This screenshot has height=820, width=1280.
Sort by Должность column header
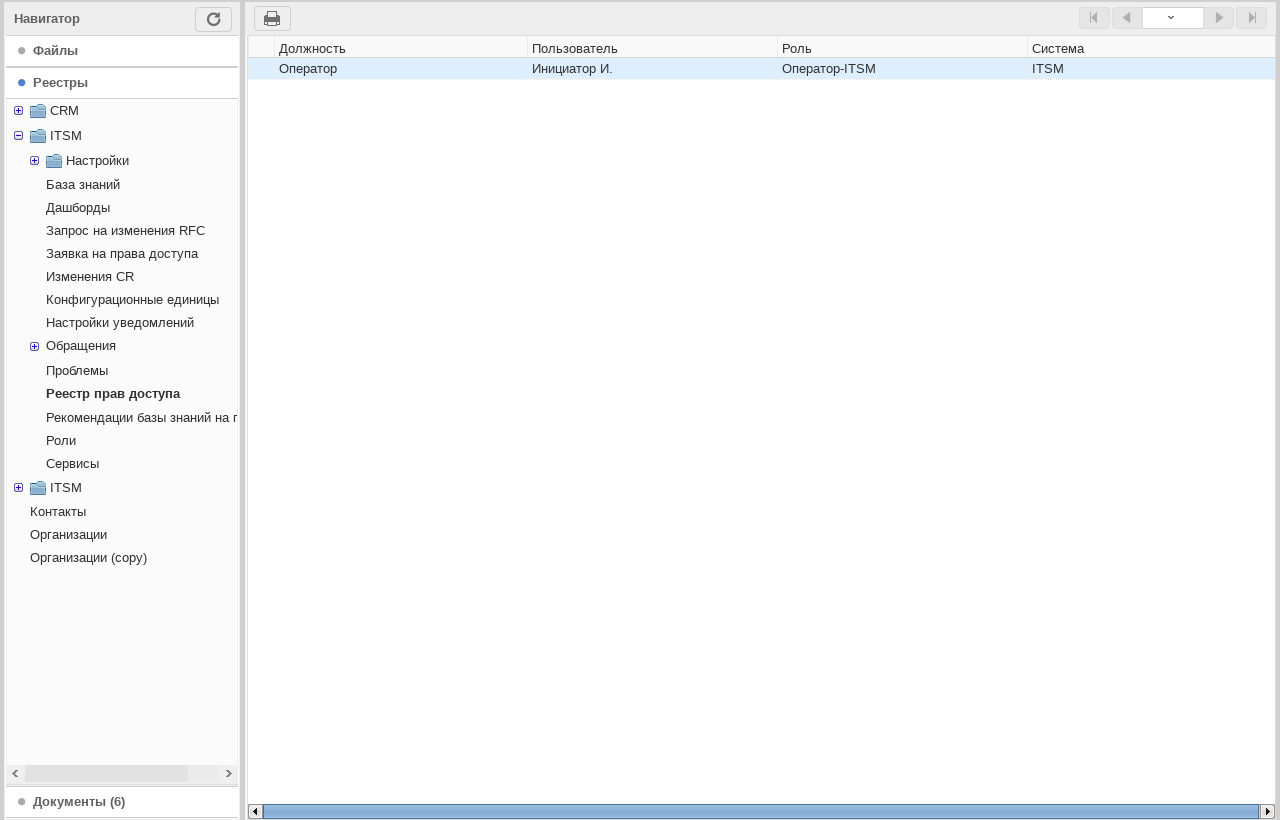pos(401,48)
